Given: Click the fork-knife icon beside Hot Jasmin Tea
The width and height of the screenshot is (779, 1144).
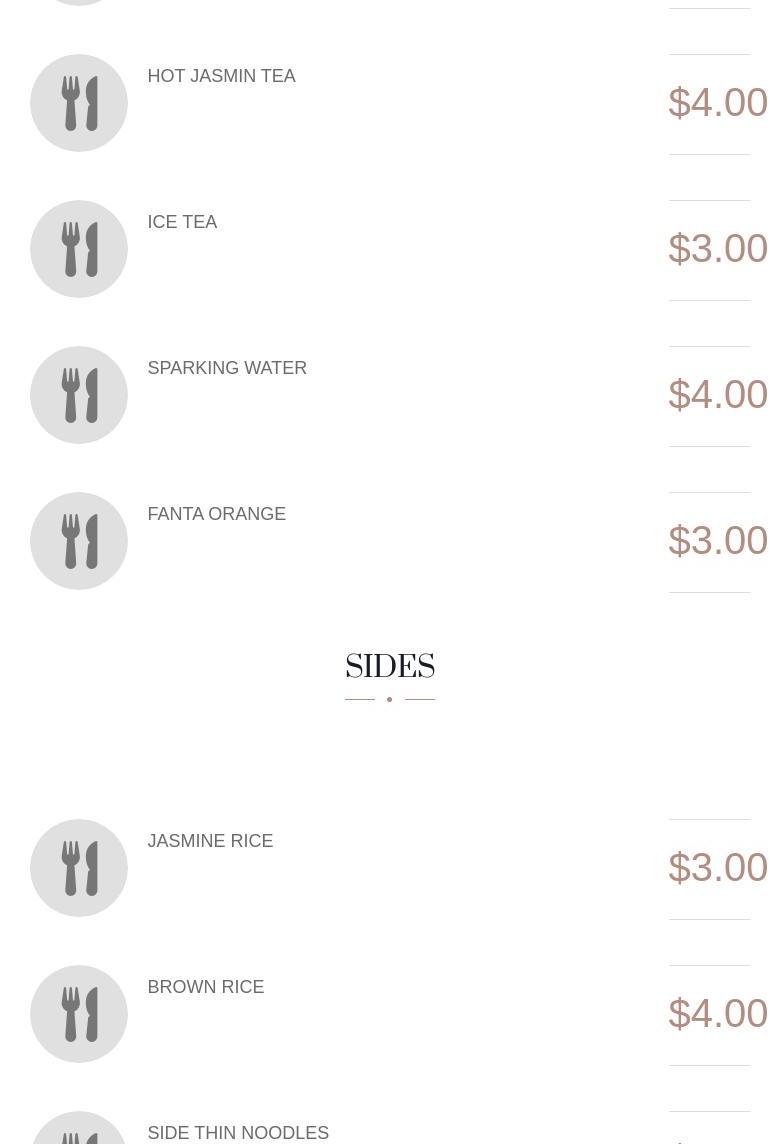Looking at the screenshot, I should coord(79,103).
